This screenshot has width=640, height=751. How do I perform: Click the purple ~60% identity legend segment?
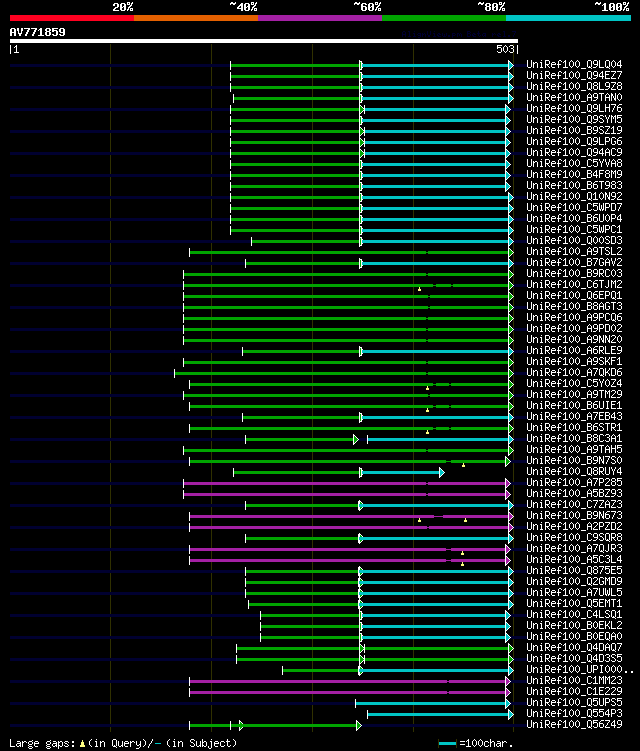click(x=320, y=18)
